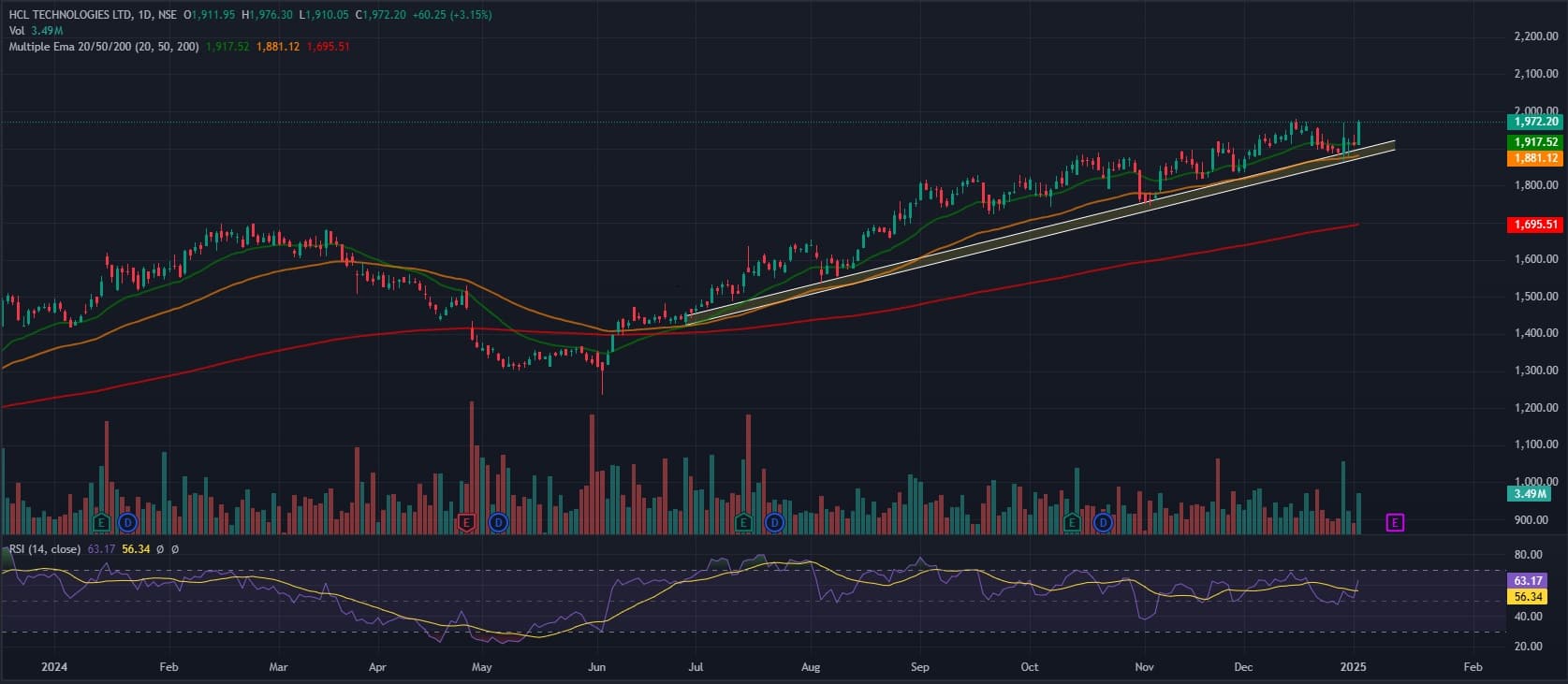Click the orange 1,881.12 EMA axis label
This screenshot has height=684, width=1568.
click(x=1535, y=158)
